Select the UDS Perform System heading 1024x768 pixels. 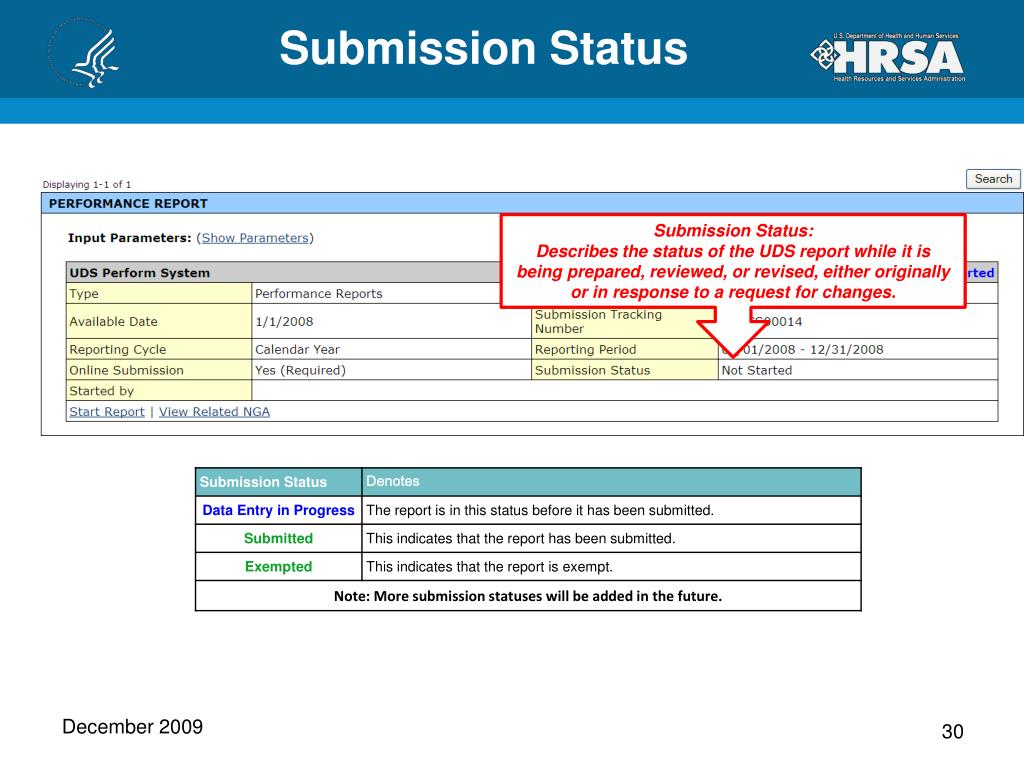(140, 273)
